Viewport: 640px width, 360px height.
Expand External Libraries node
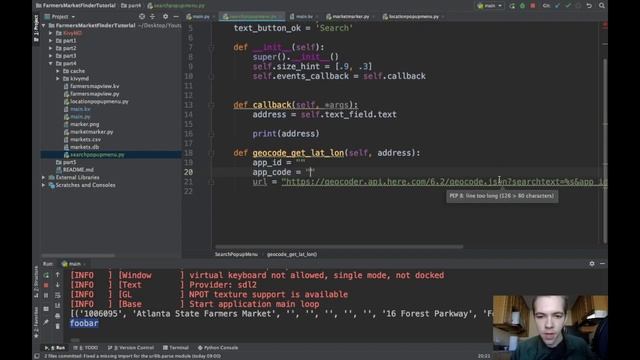point(44,178)
